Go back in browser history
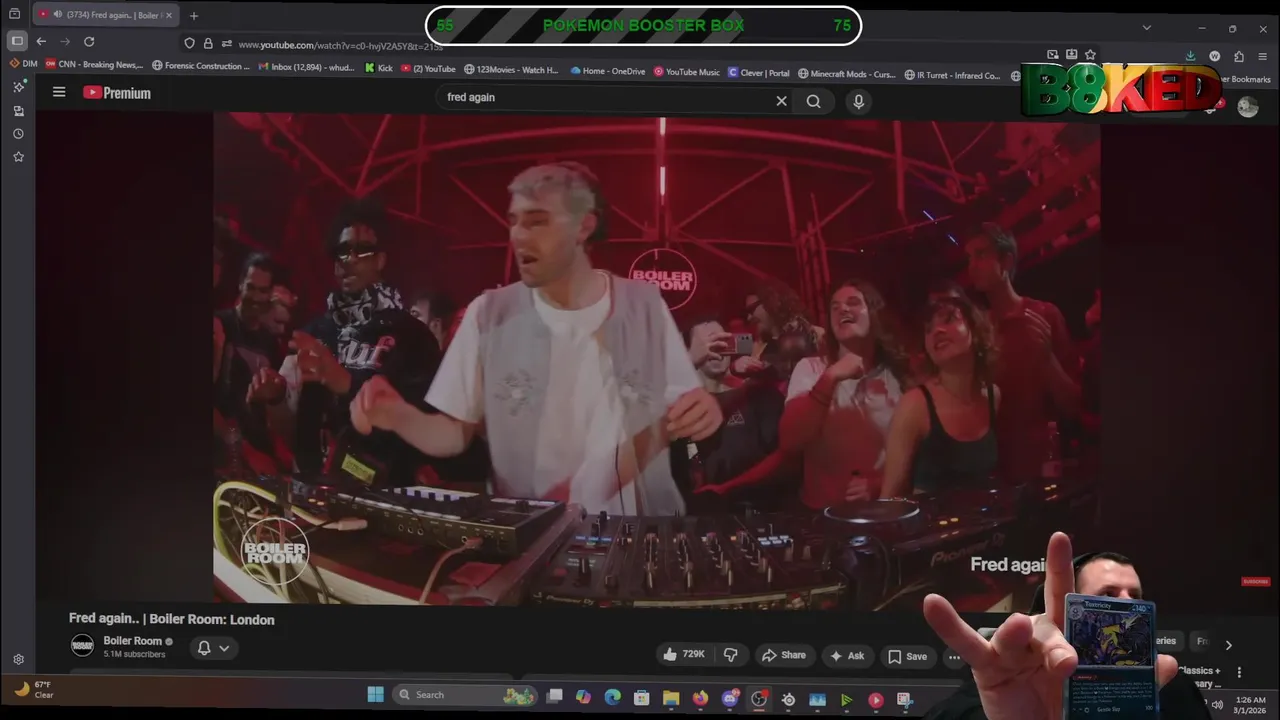1280x720 pixels. click(41, 41)
